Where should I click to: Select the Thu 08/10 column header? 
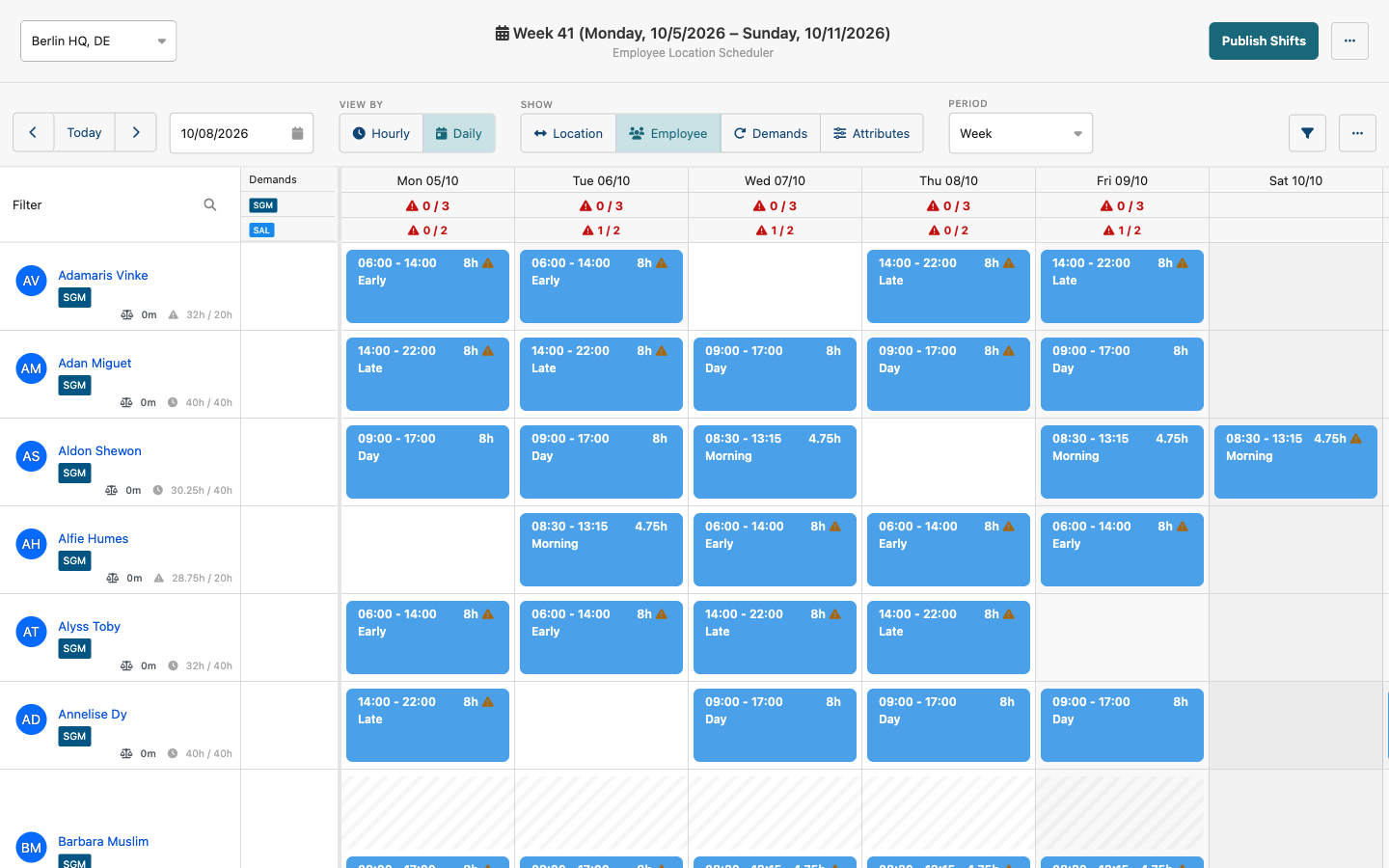(x=948, y=180)
